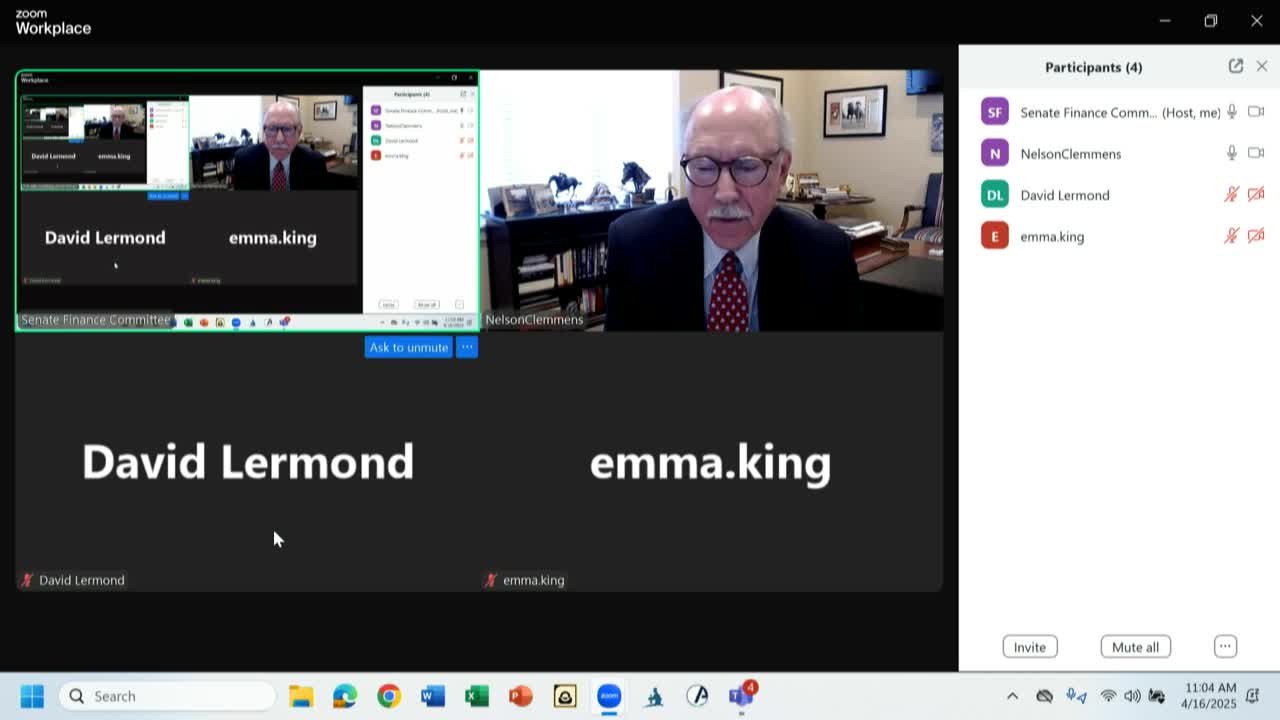The image size is (1280, 720).
Task: Mute all participants
Action: coord(1135,647)
